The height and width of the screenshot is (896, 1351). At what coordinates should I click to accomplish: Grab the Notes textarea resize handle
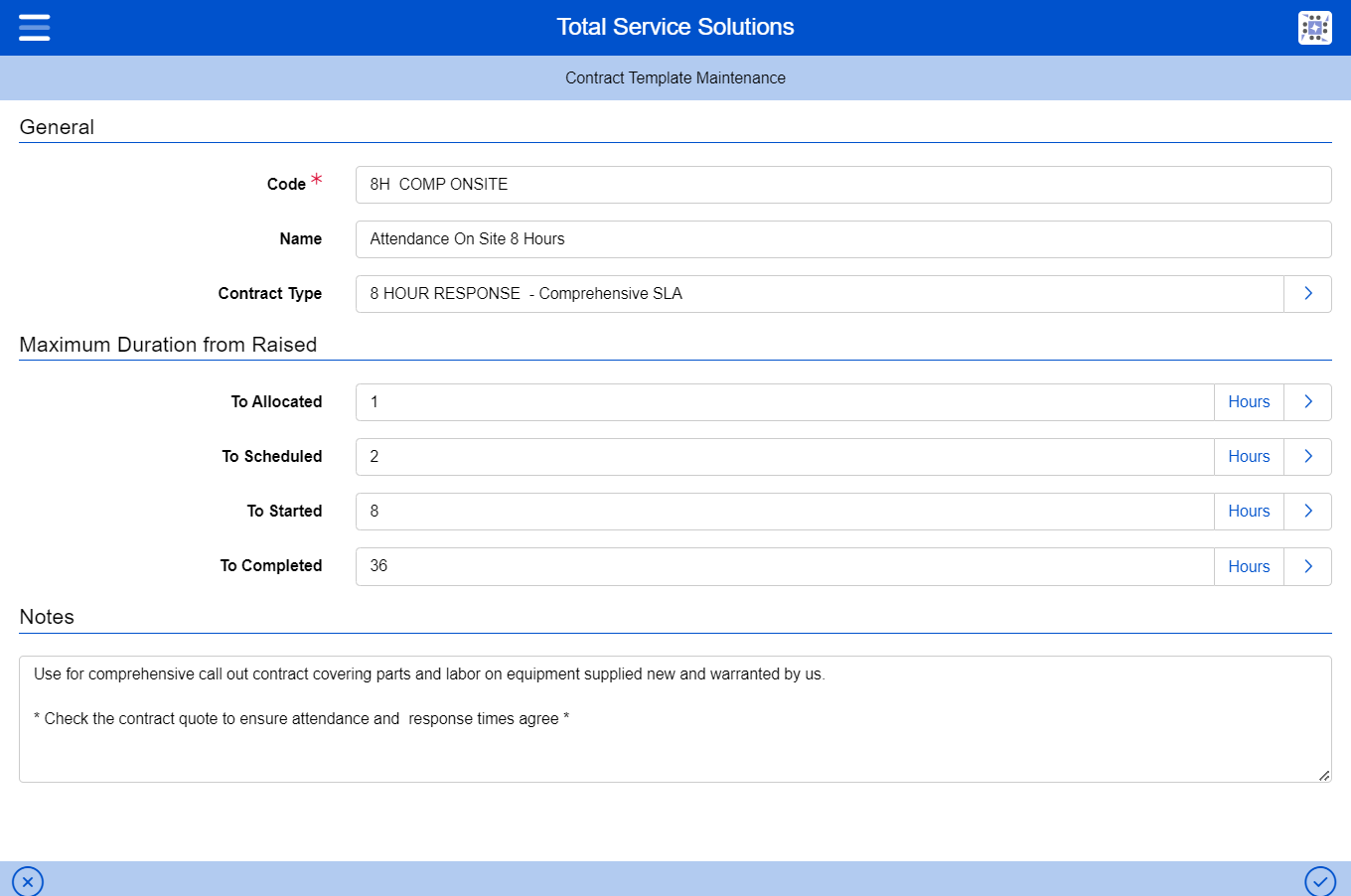(1324, 776)
